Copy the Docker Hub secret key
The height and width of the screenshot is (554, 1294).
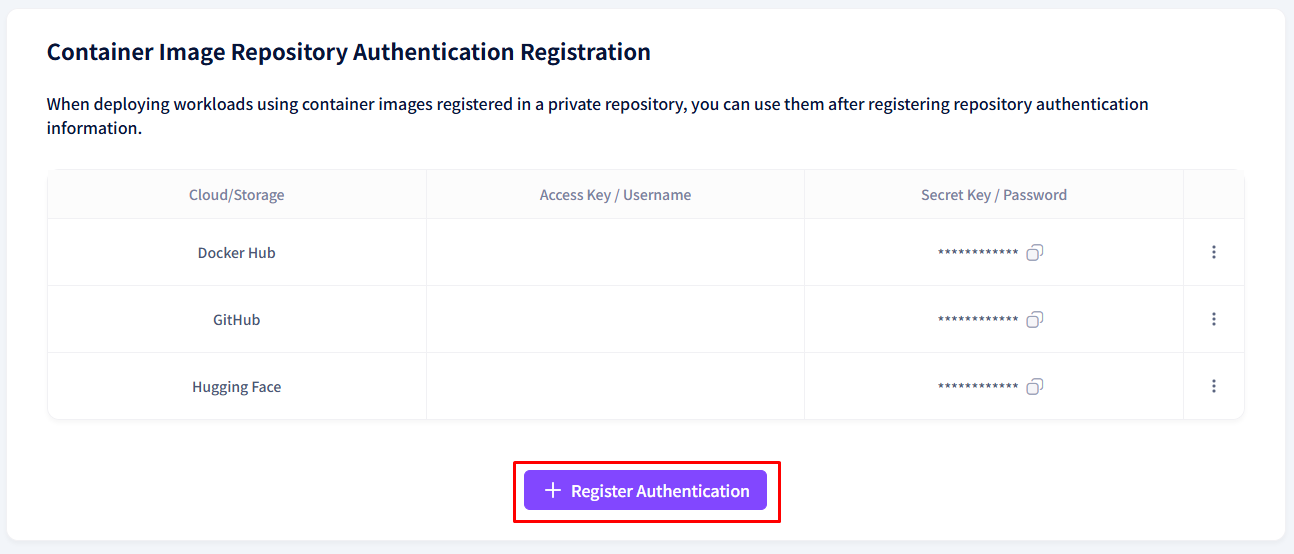pos(1035,253)
